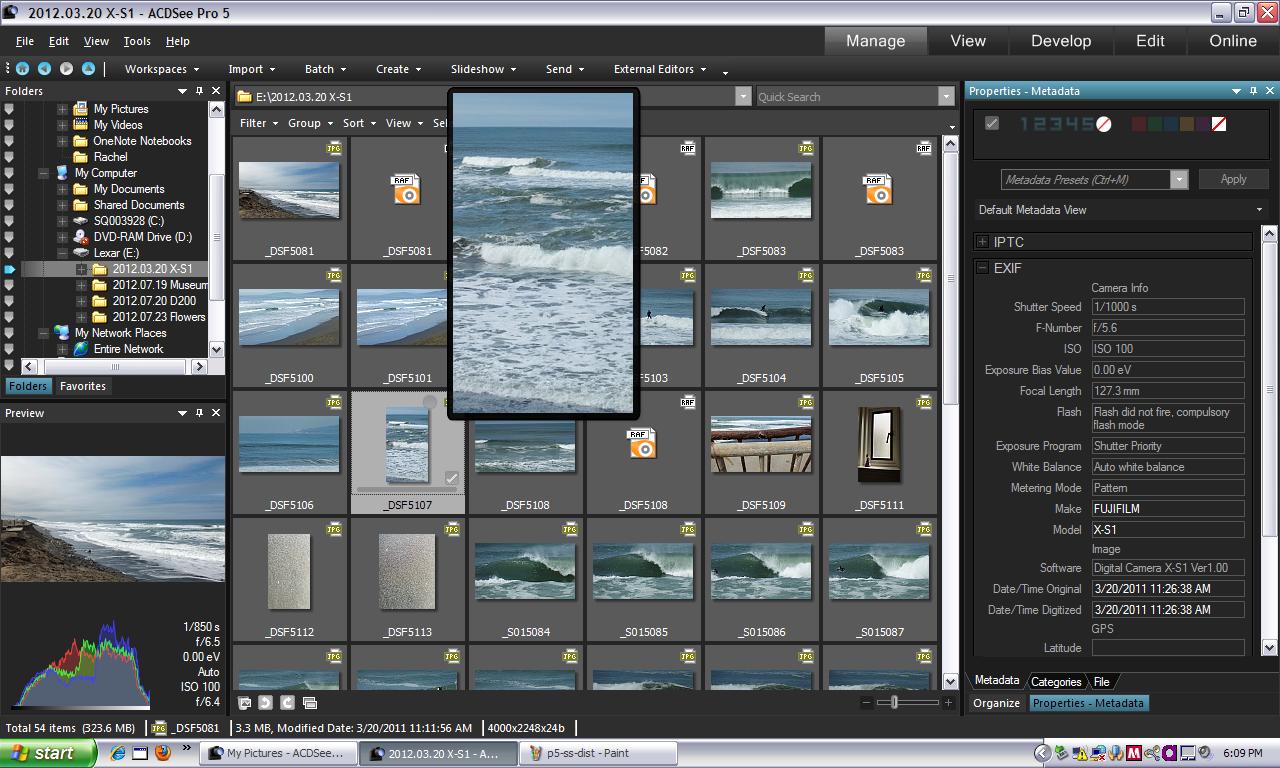This screenshot has width=1280, height=768.
Task: Pin the Properties - Metadata panel
Action: [x=1253, y=91]
